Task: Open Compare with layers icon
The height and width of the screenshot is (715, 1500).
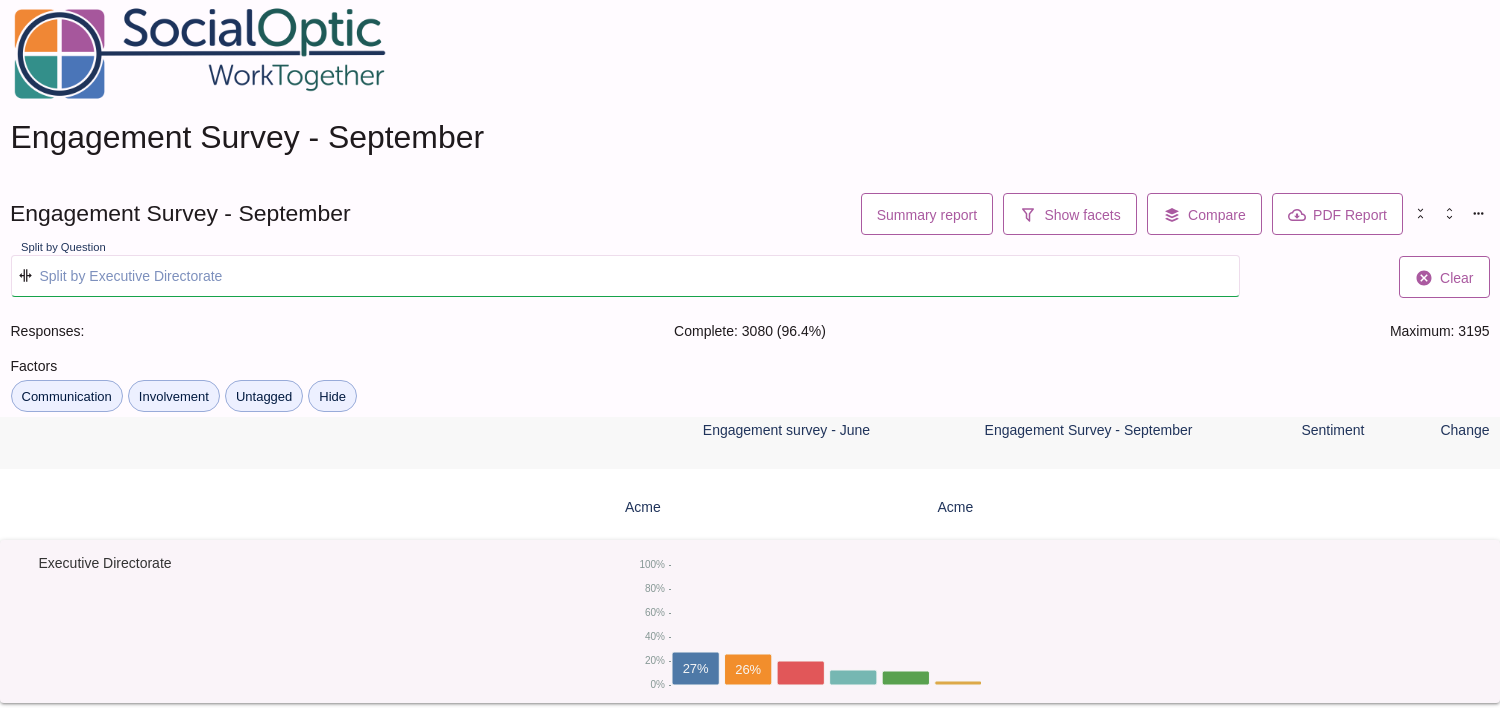Action: pos(1204,214)
